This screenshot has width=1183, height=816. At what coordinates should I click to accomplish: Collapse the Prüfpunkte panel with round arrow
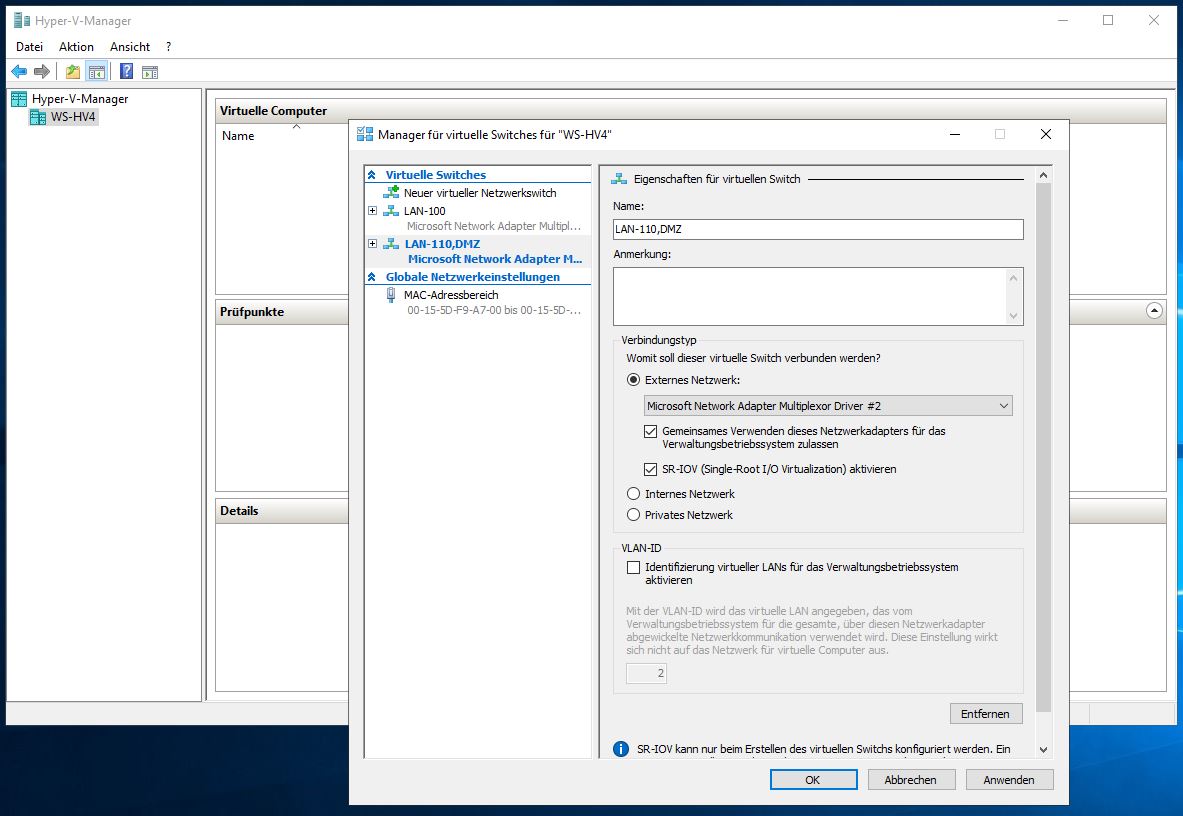1154,311
